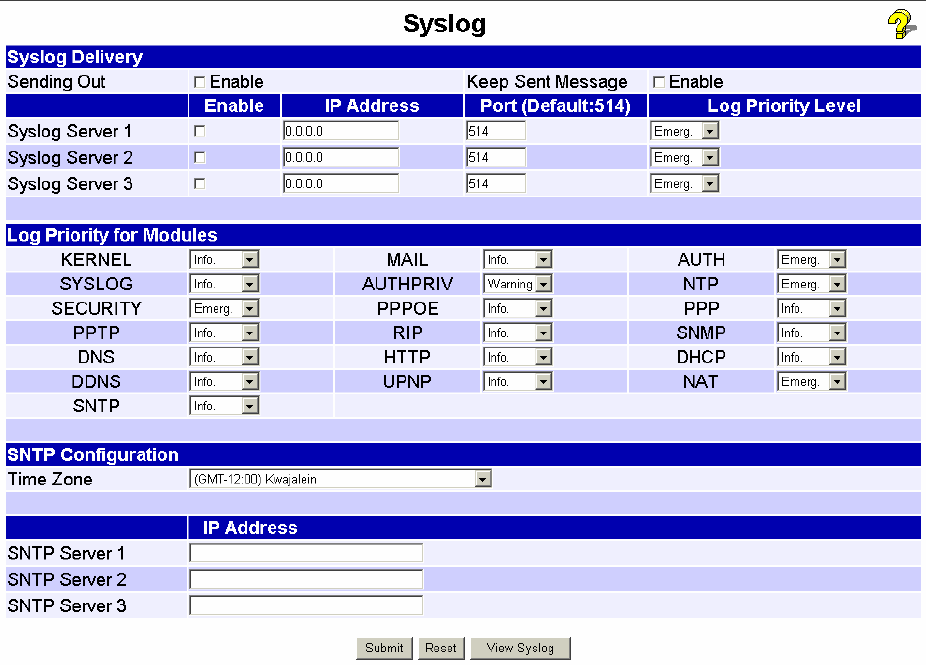This screenshot has width=926, height=665.
Task: Click the help question mark icon
Action: tap(900, 25)
